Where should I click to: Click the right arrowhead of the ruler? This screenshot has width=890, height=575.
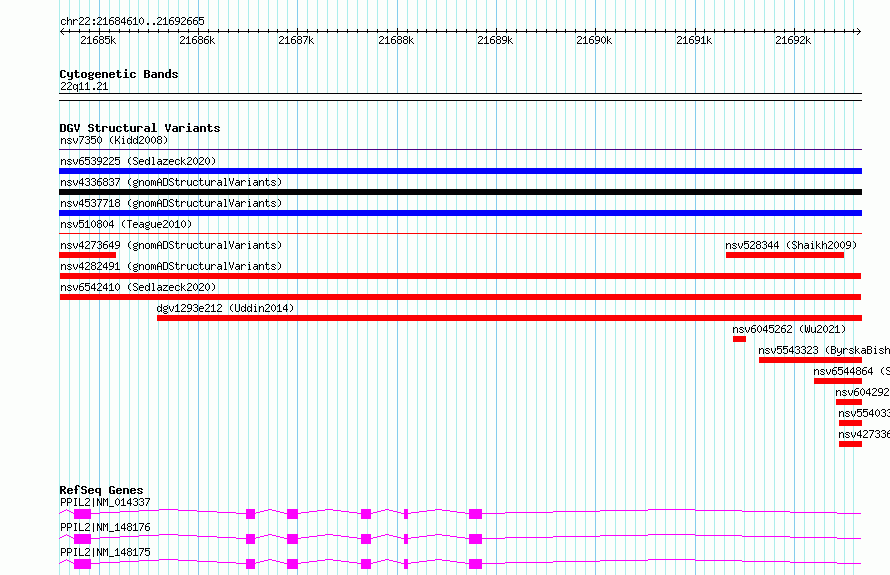coord(859,32)
